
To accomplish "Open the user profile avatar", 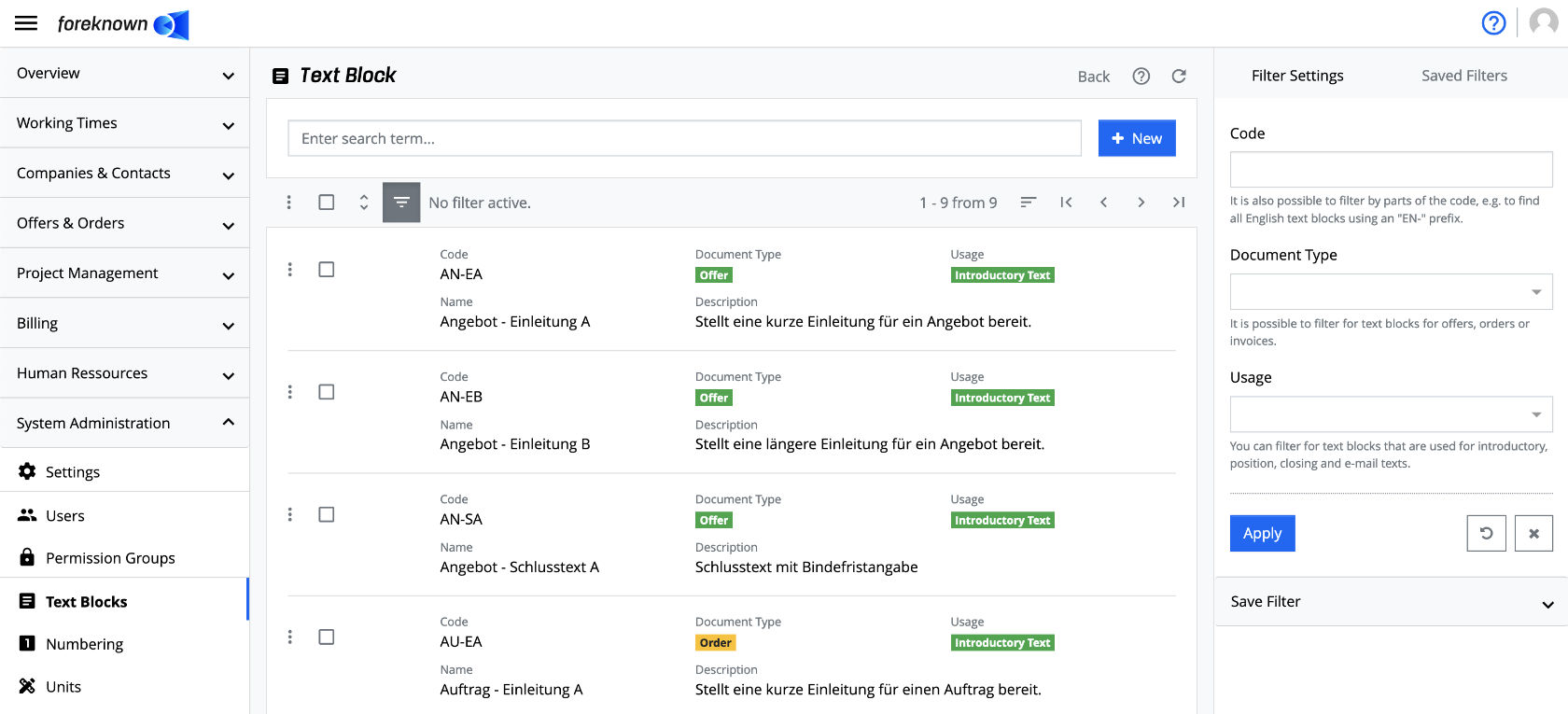I will [1544, 22].
